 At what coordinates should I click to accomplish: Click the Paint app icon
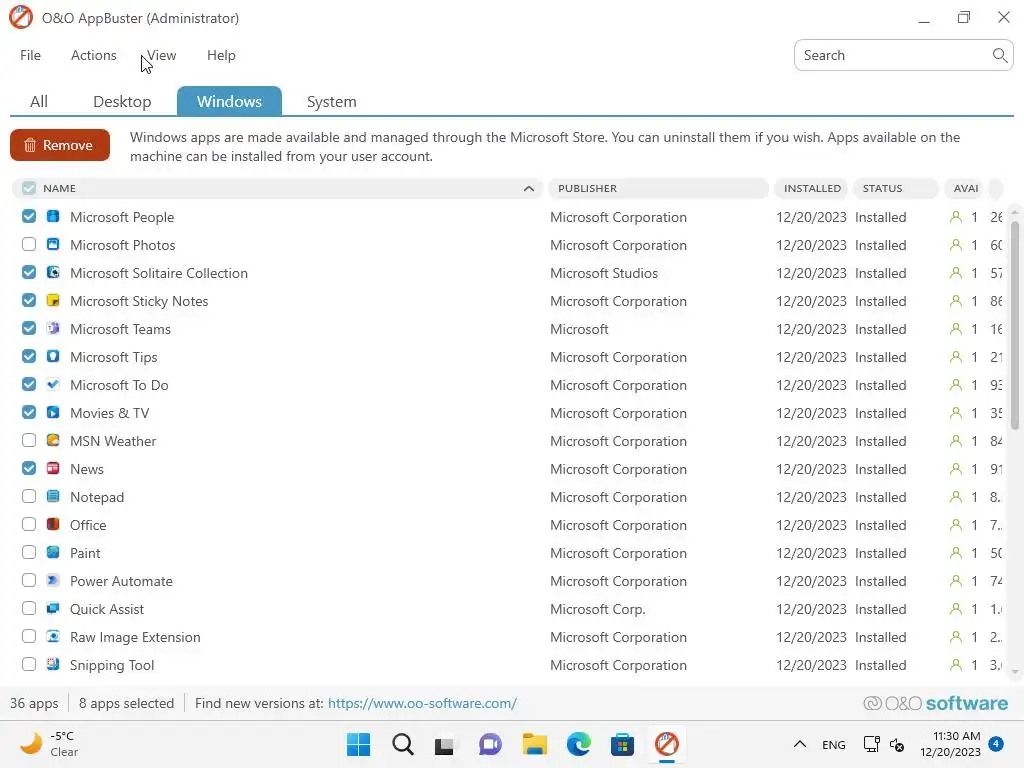tap(53, 552)
